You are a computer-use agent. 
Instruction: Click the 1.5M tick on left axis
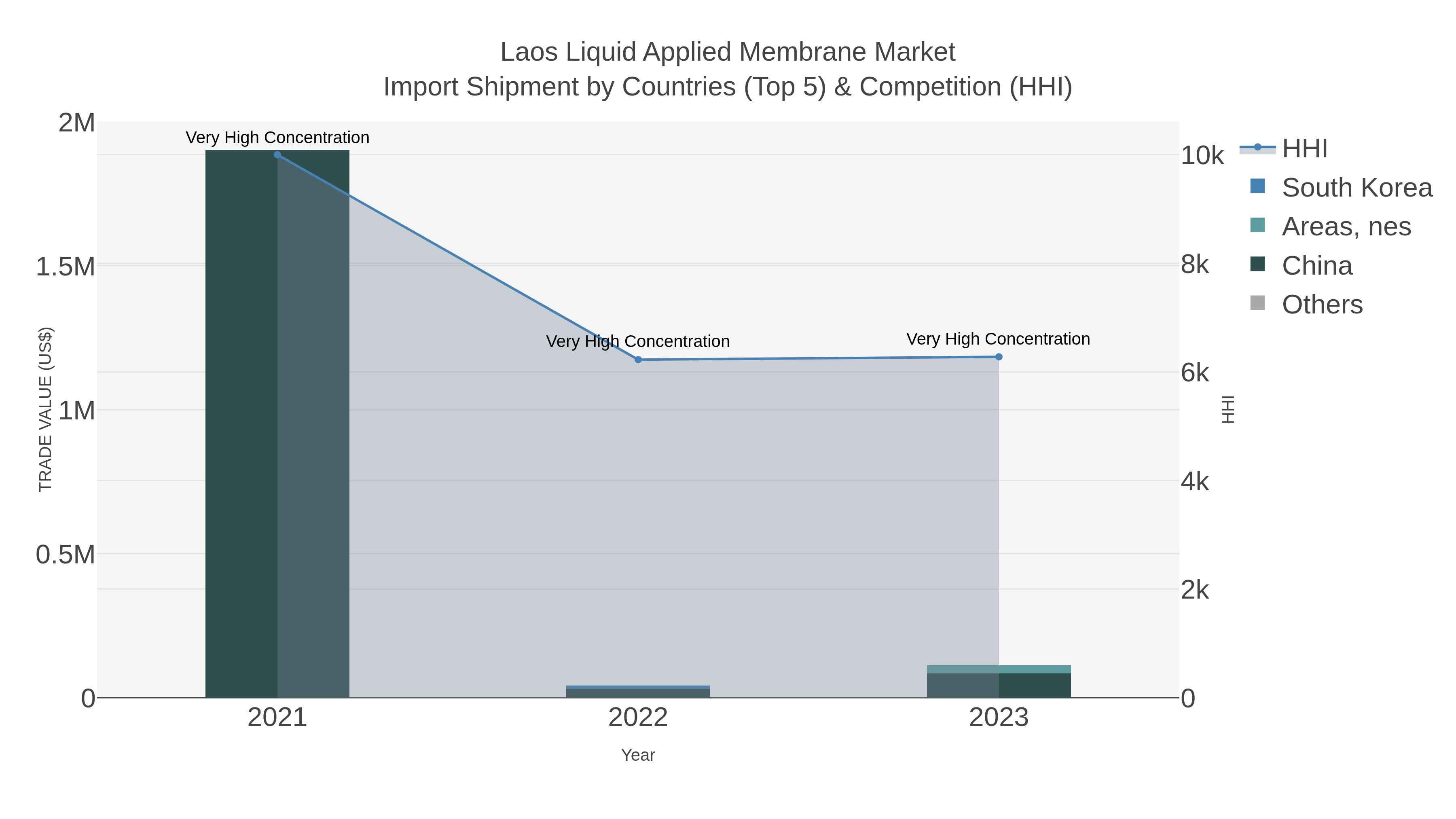point(66,267)
